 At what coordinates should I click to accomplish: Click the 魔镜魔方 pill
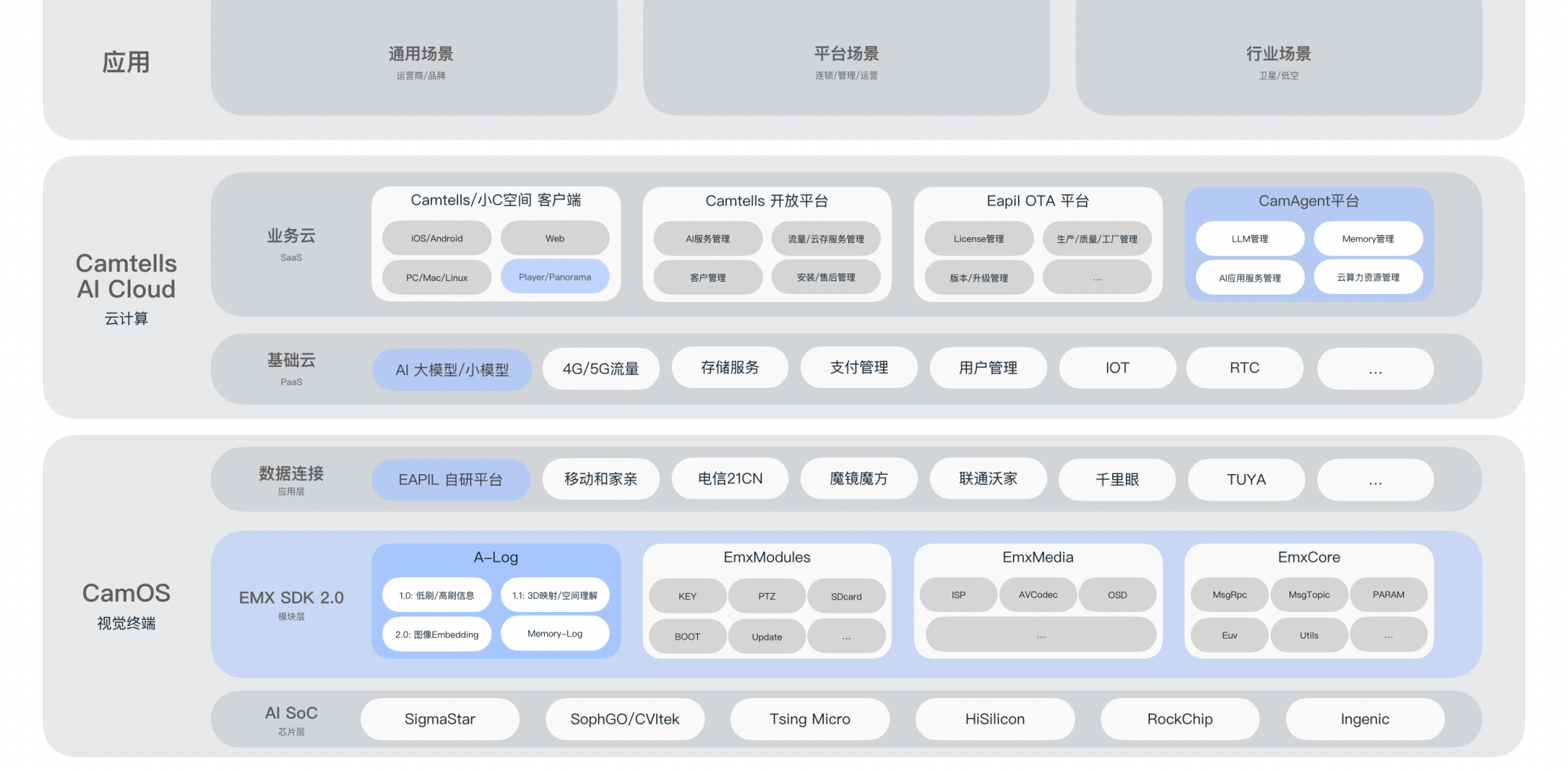pyautogui.click(x=859, y=479)
